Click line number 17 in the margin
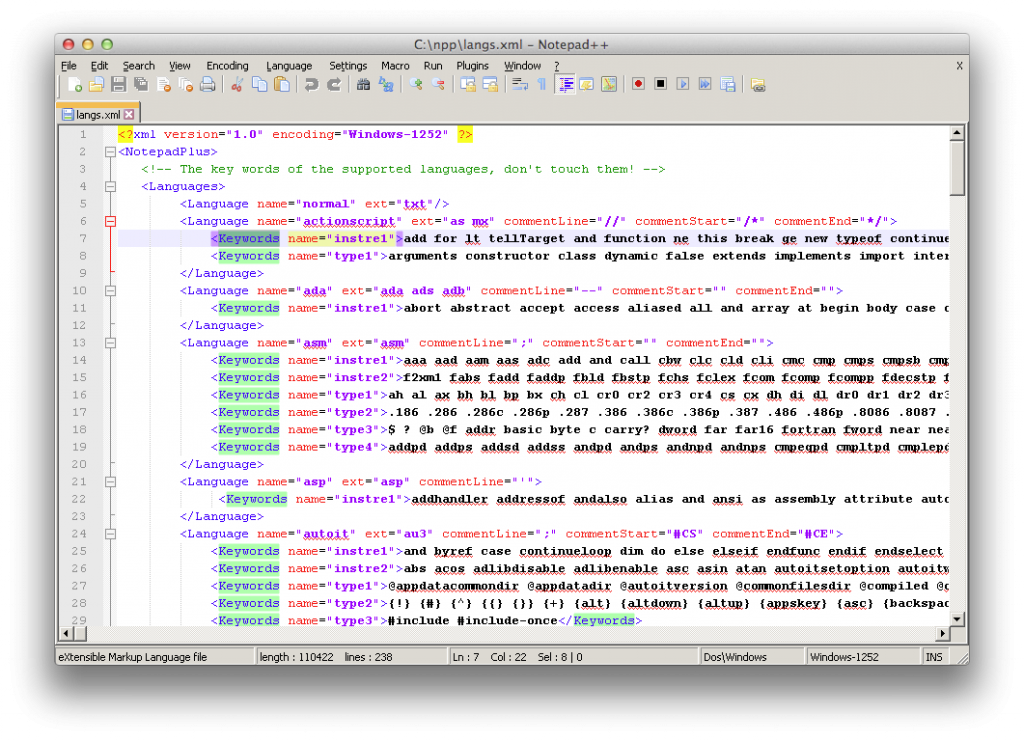The width and height of the screenshot is (1024, 741). pyautogui.click(x=79, y=413)
